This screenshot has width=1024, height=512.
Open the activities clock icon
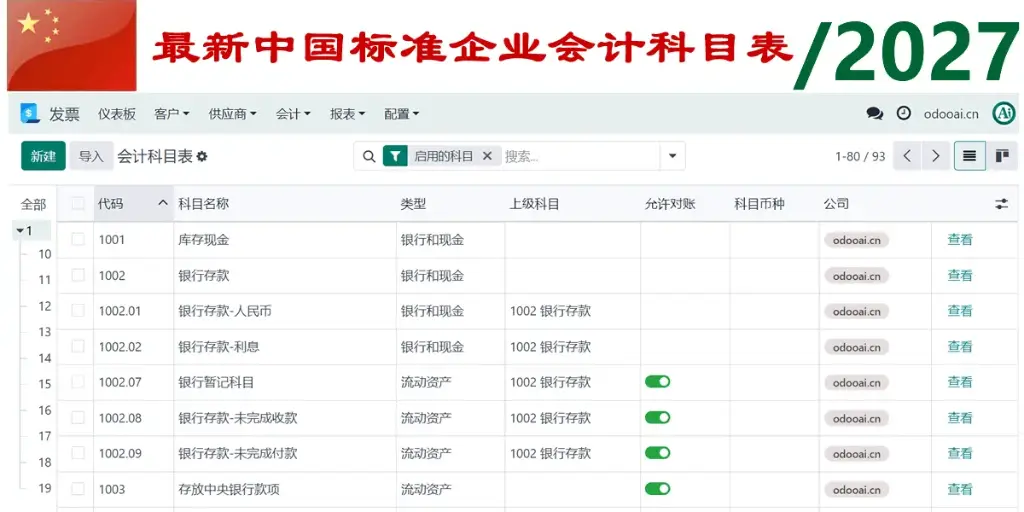(903, 113)
